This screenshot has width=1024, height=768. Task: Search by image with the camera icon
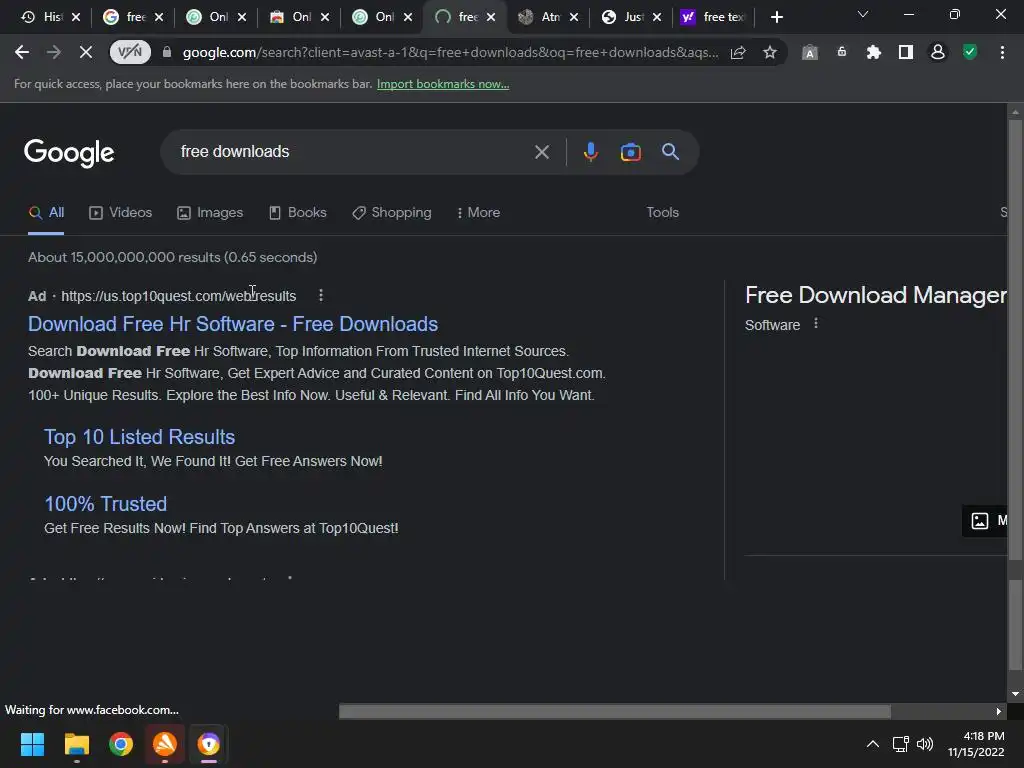point(630,152)
